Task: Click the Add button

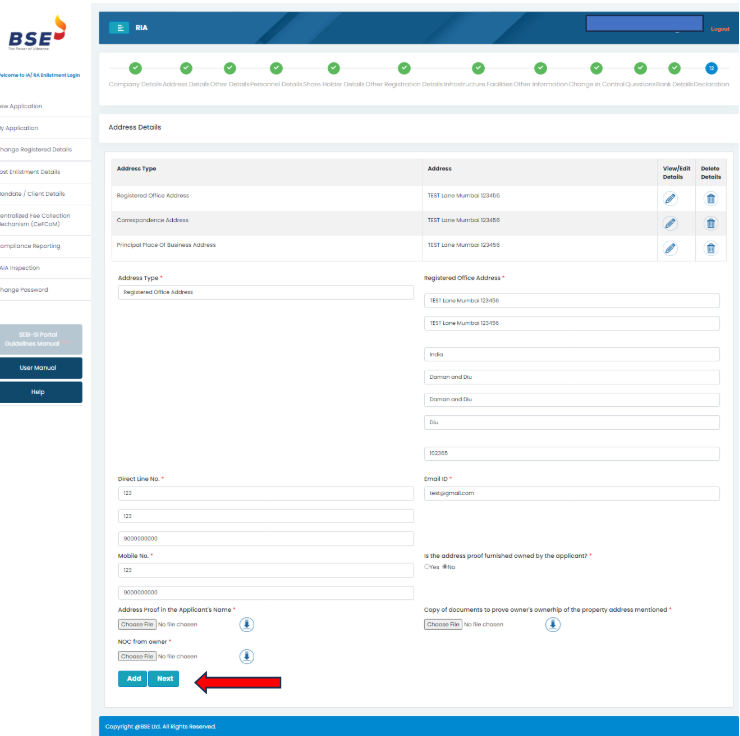Action: [x=133, y=679]
